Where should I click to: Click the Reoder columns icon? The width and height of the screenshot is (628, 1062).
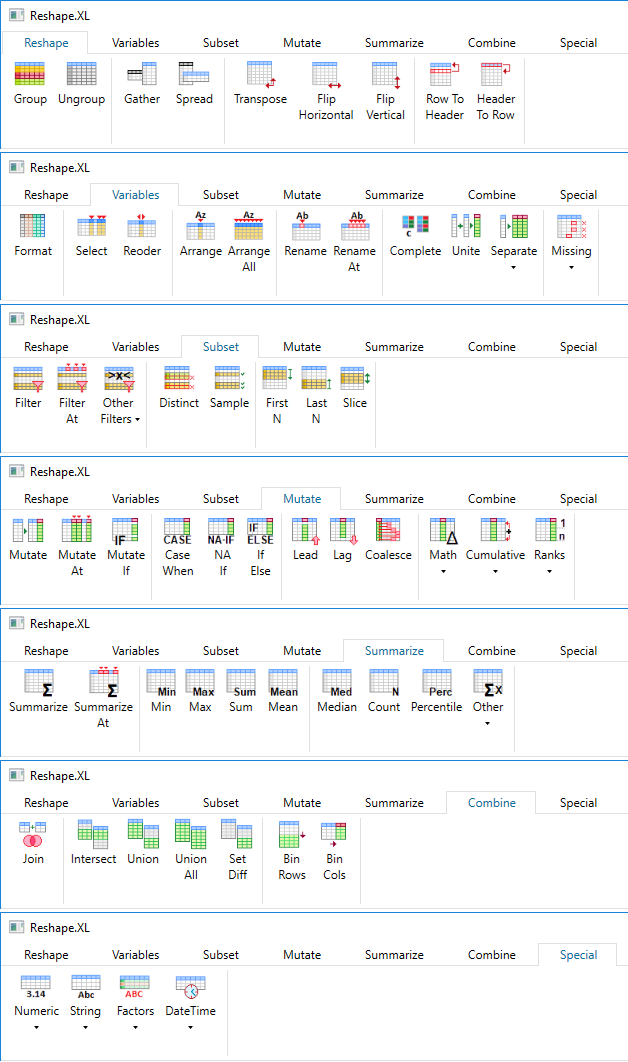tap(142, 226)
